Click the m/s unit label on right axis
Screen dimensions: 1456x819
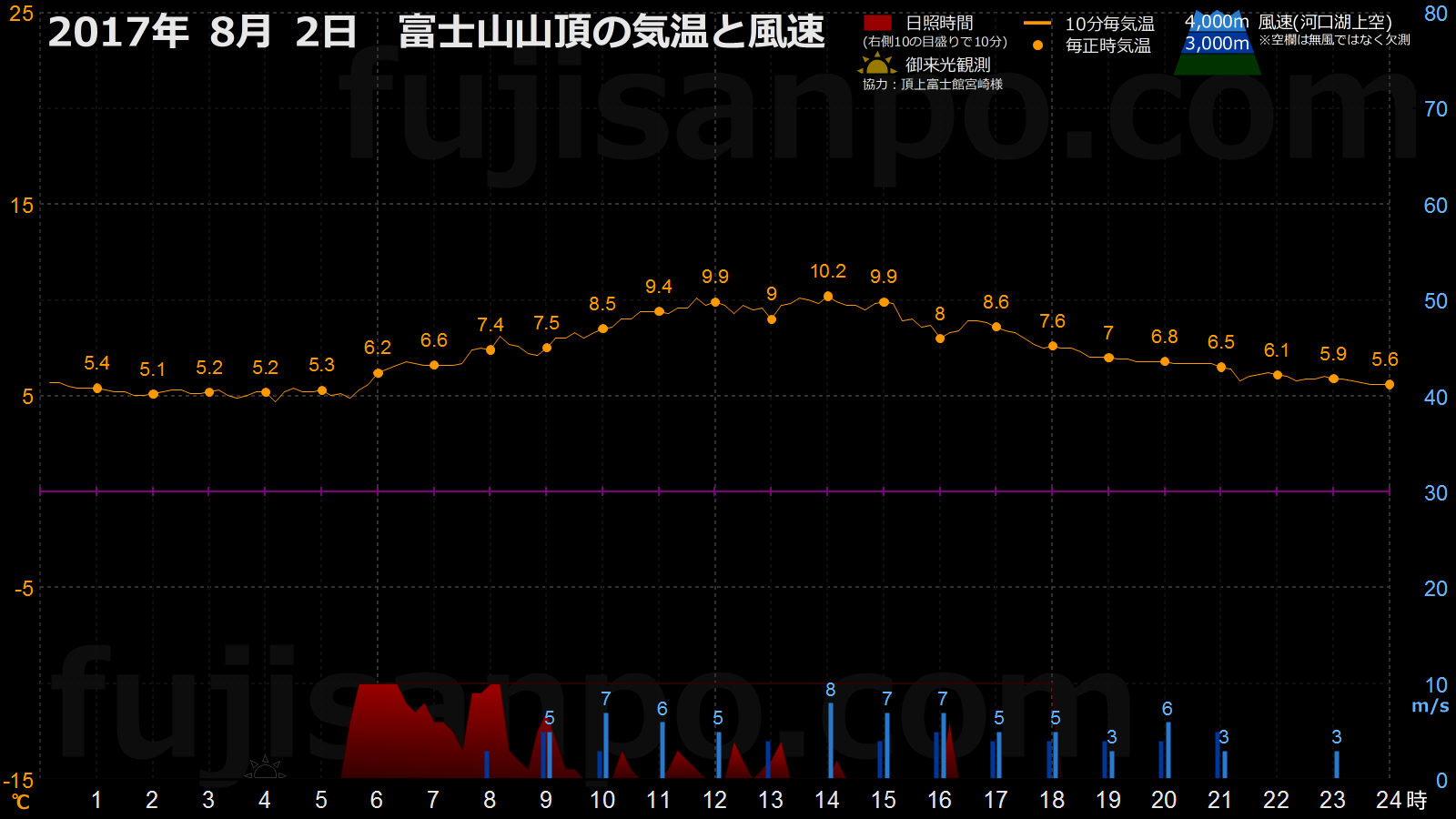1430,706
